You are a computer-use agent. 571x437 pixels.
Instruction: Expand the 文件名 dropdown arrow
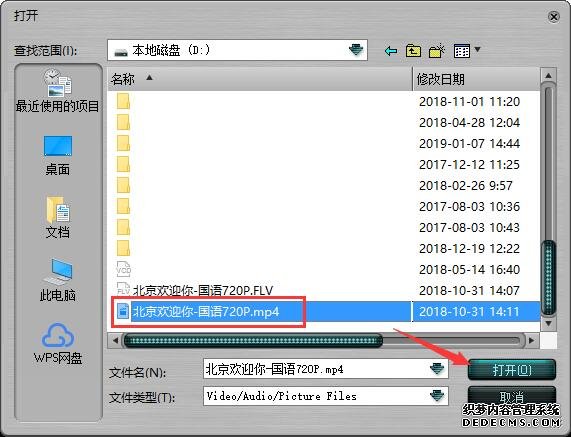pos(437,369)
